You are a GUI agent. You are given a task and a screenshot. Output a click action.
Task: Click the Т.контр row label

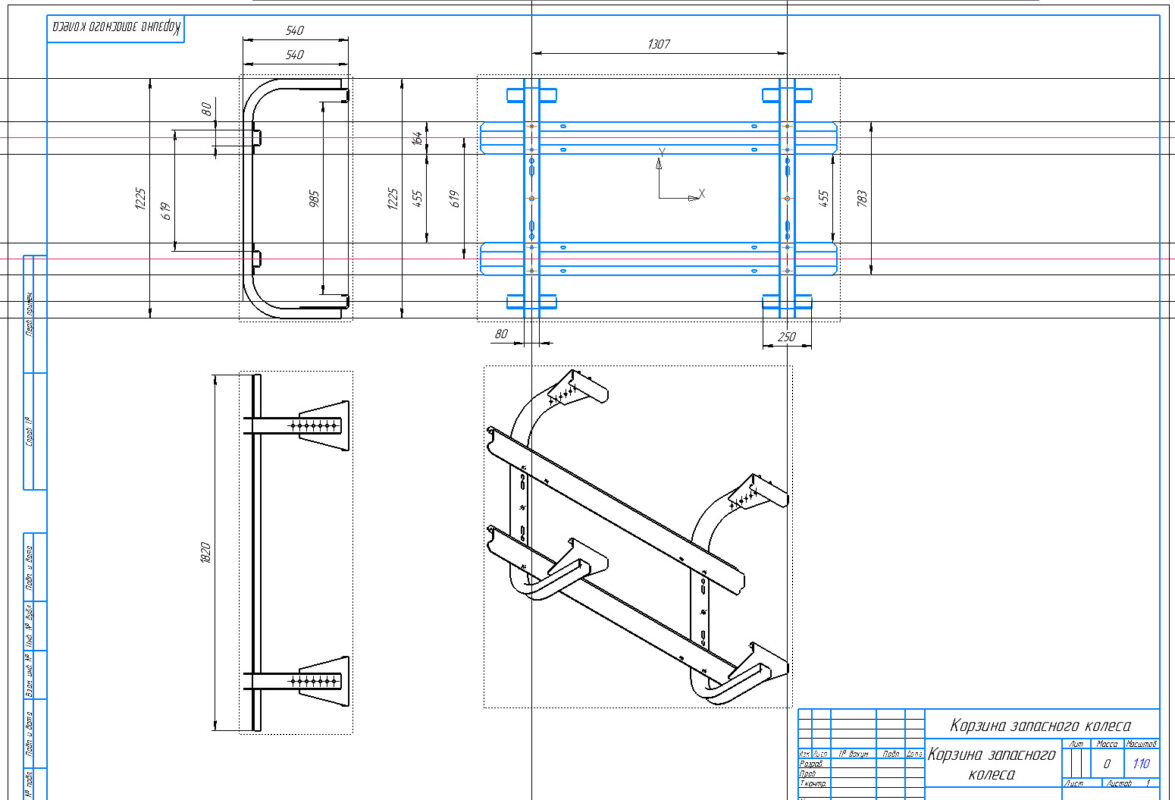click(812, 784)
